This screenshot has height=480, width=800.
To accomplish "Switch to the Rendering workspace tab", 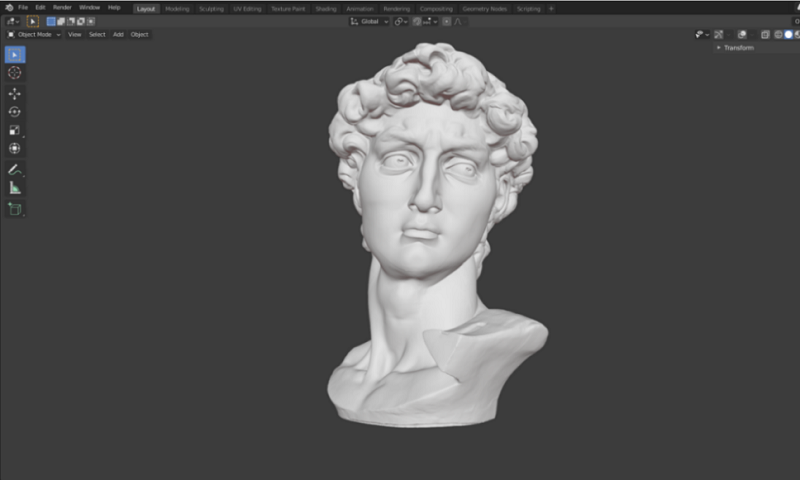I will pos(396,9).
